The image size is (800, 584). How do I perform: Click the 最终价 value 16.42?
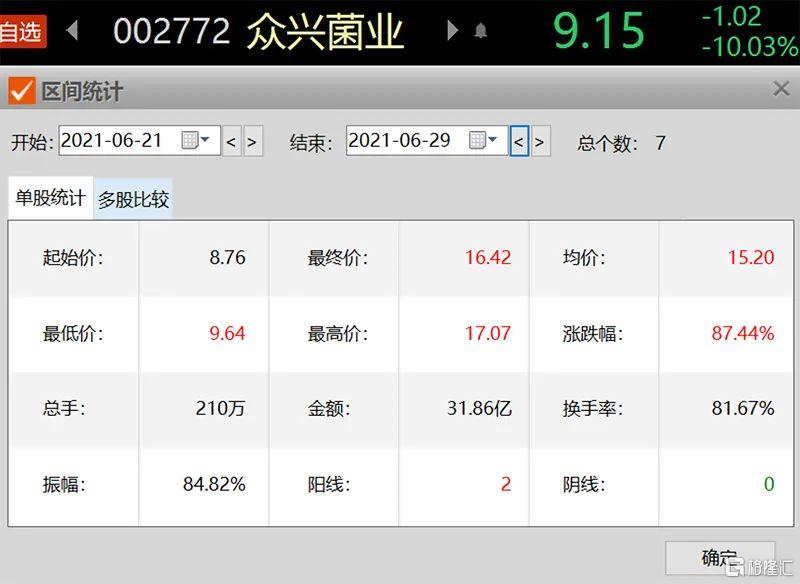coord(488,258)
